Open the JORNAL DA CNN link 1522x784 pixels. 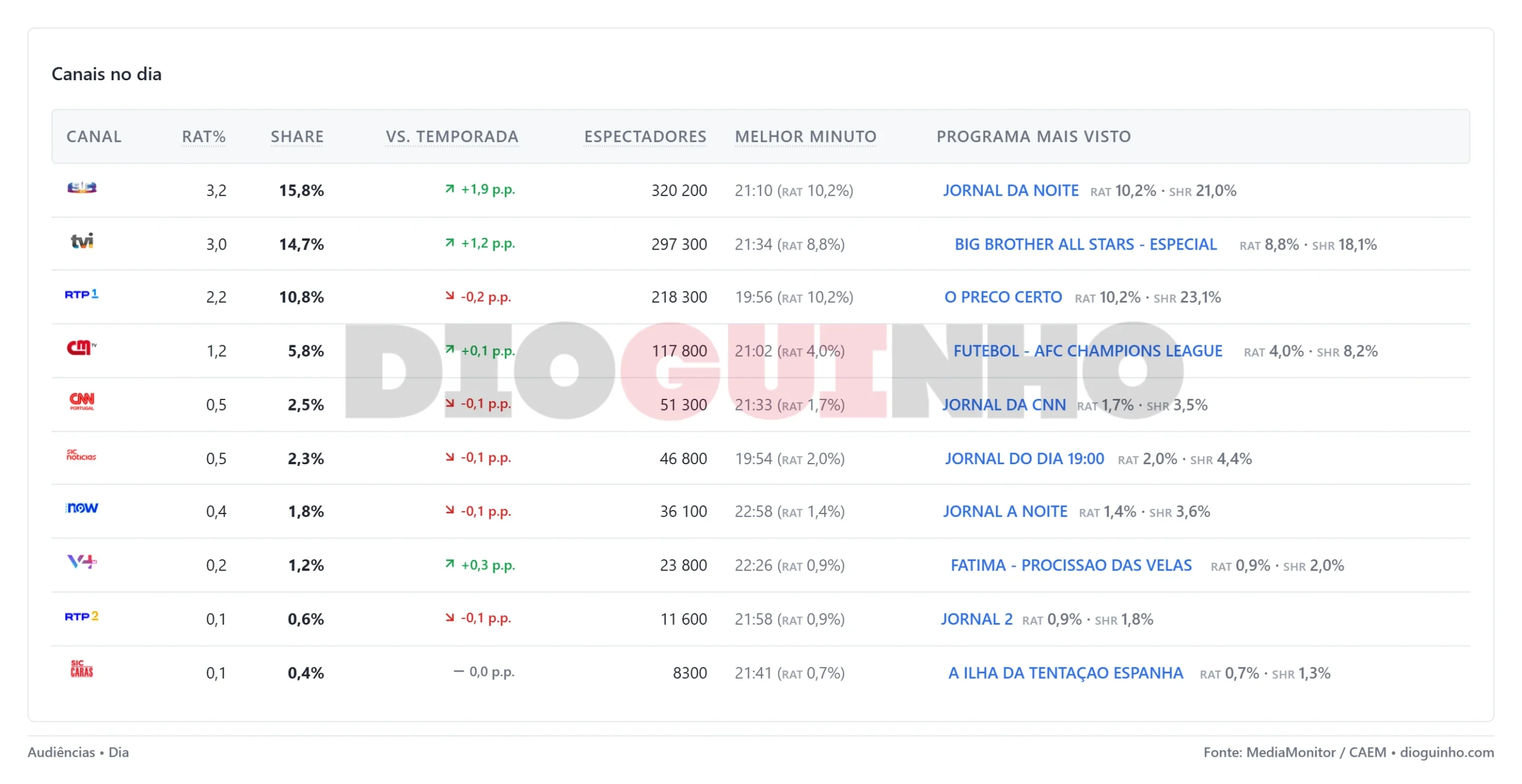coord(1004,404)
